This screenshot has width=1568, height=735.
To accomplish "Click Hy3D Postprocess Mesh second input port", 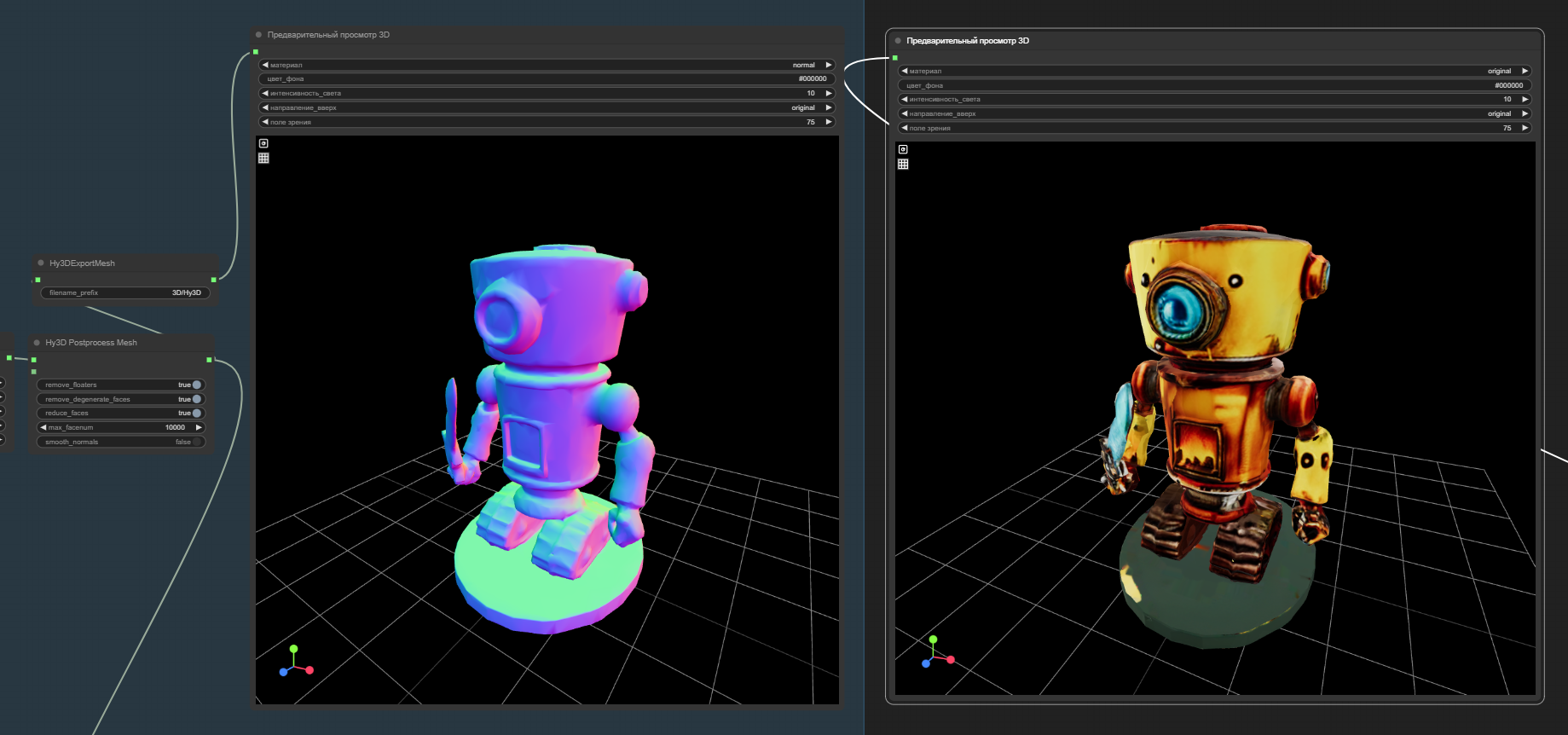I will click(34, 372).
